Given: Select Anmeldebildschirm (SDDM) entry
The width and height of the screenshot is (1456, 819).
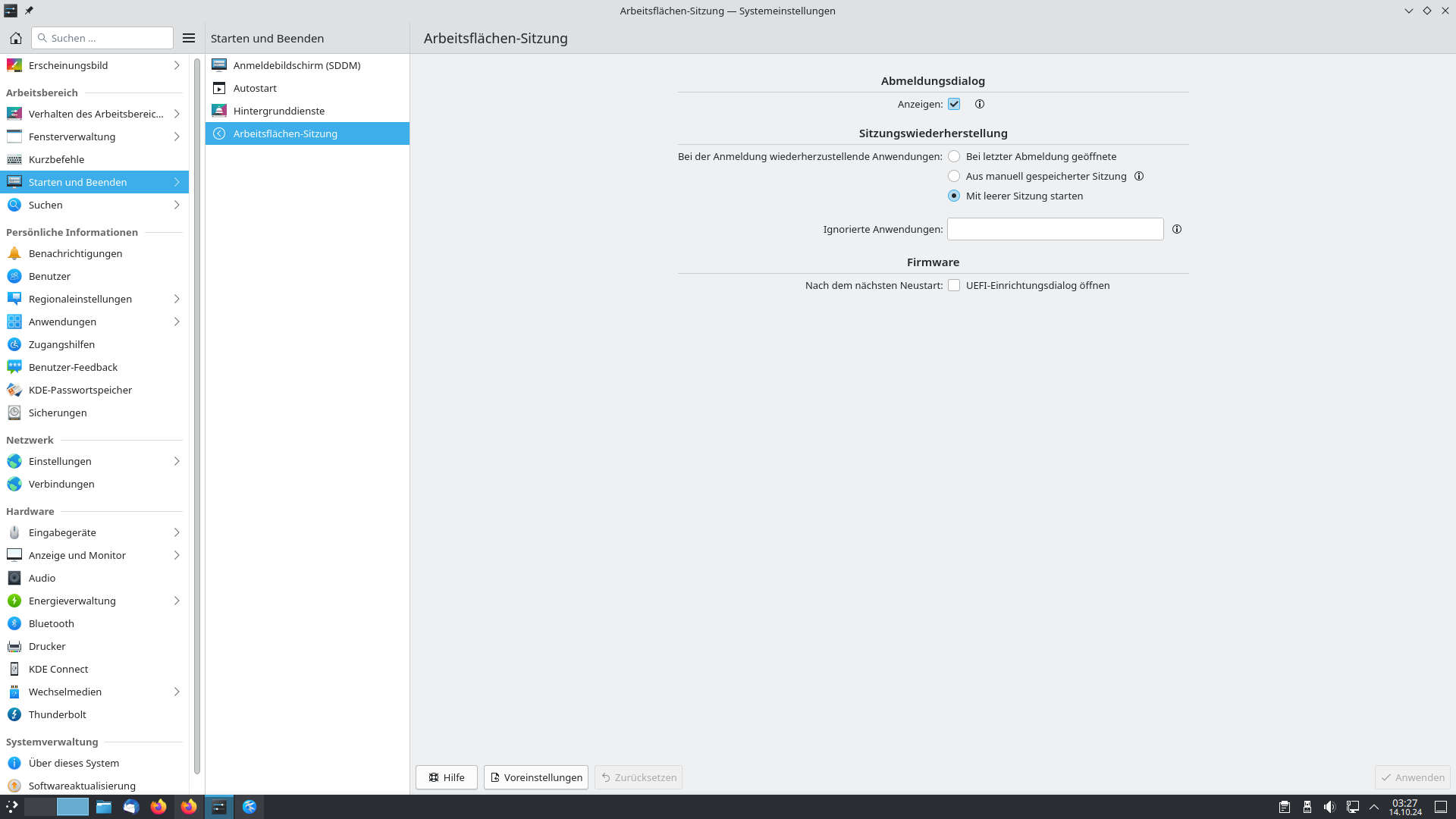Looking at the screenshot, I should tap(297, 65).
